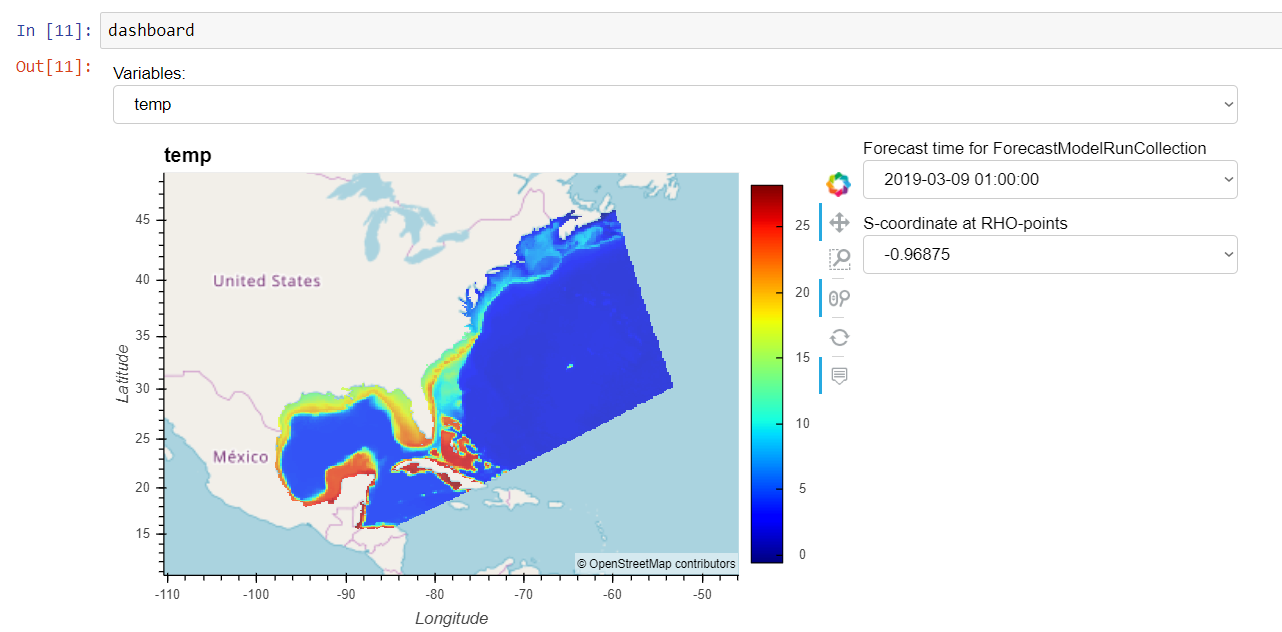Click the In [11] cell prompt
This screenshot has height=632, width=1282.
click(54, 30)
